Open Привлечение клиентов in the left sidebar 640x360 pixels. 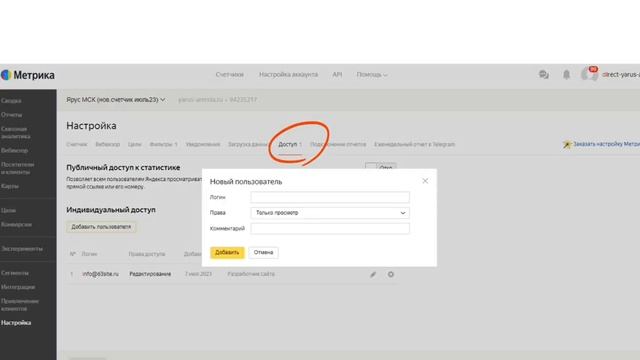point(20,305)
